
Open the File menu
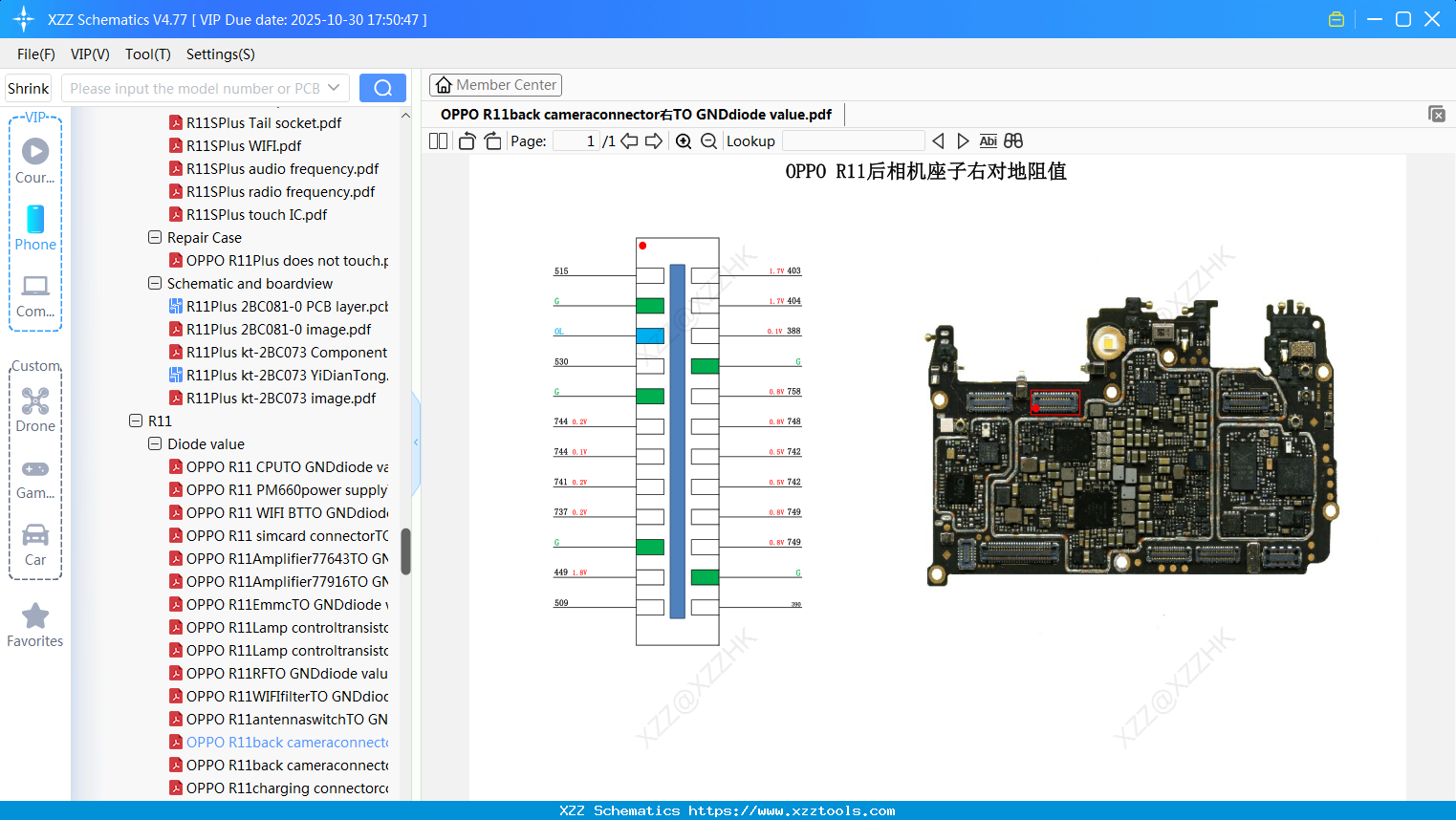pyautogui.click(x=36, y=54)
